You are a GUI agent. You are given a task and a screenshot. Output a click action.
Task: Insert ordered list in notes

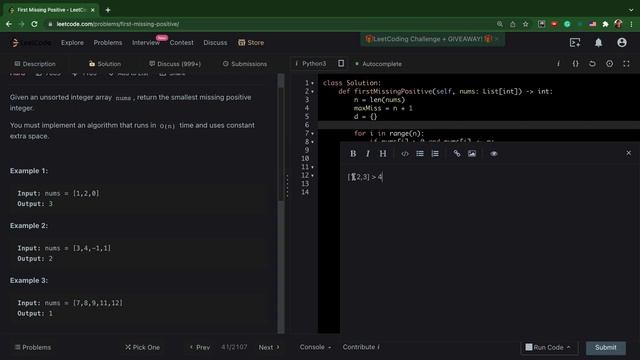pos(435,153)
